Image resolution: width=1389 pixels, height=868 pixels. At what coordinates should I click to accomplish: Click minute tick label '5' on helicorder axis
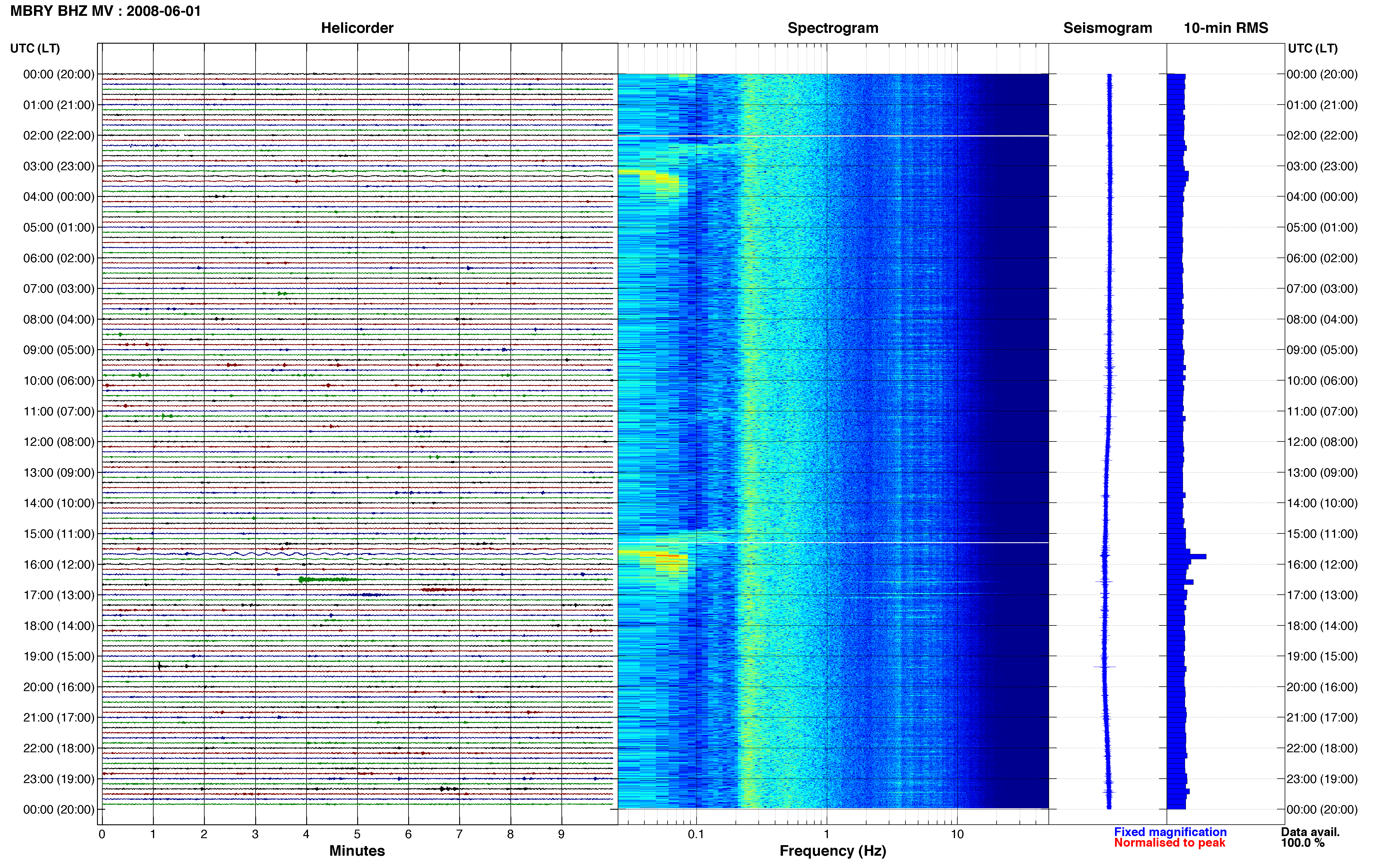(x=357, y=834)
